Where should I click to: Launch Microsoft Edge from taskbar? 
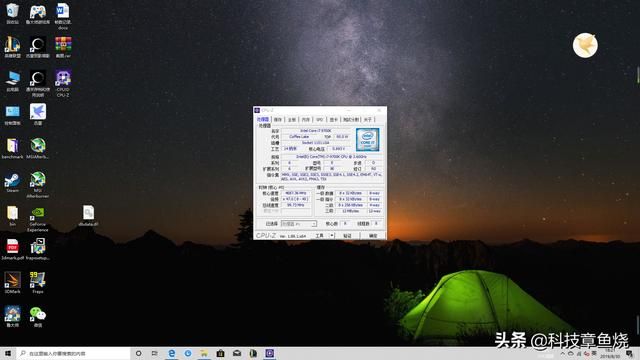click(x=171, y=353)
